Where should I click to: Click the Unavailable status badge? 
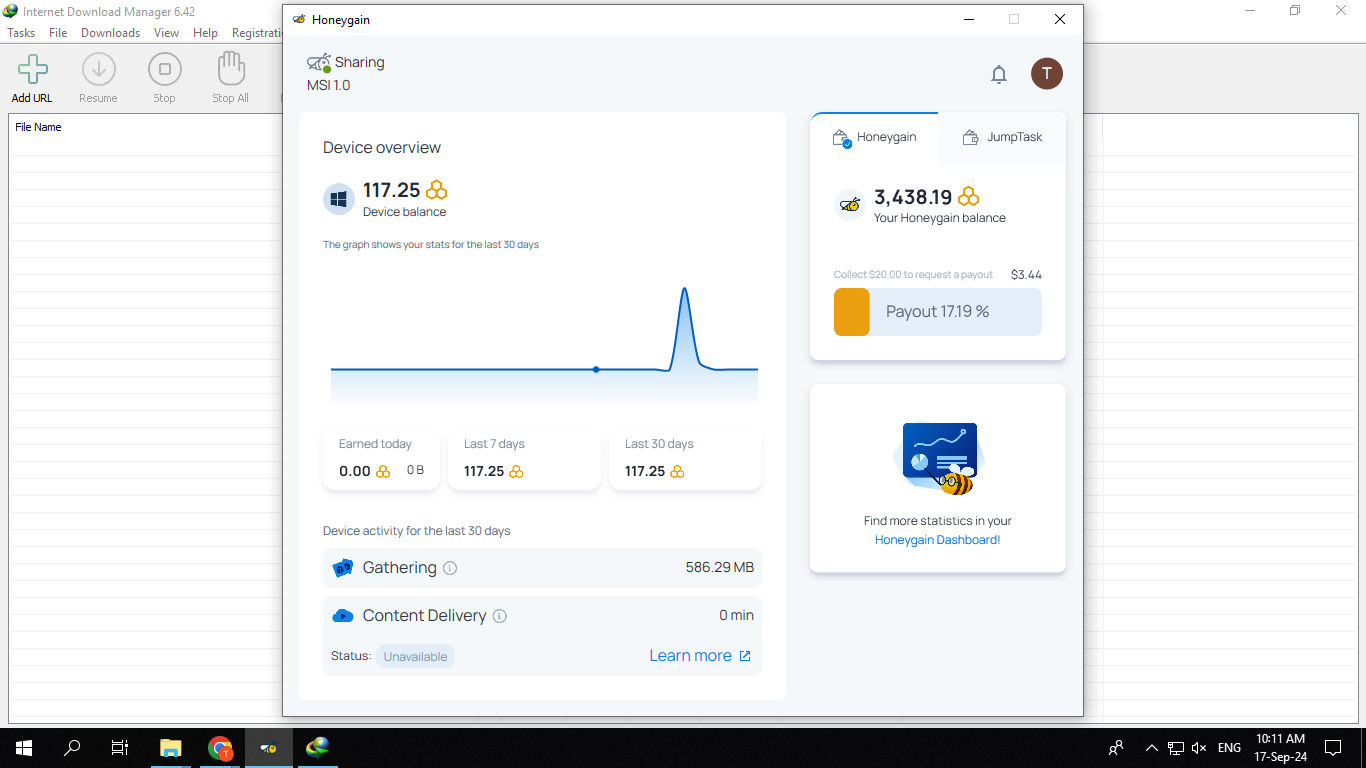coord(415,657)
